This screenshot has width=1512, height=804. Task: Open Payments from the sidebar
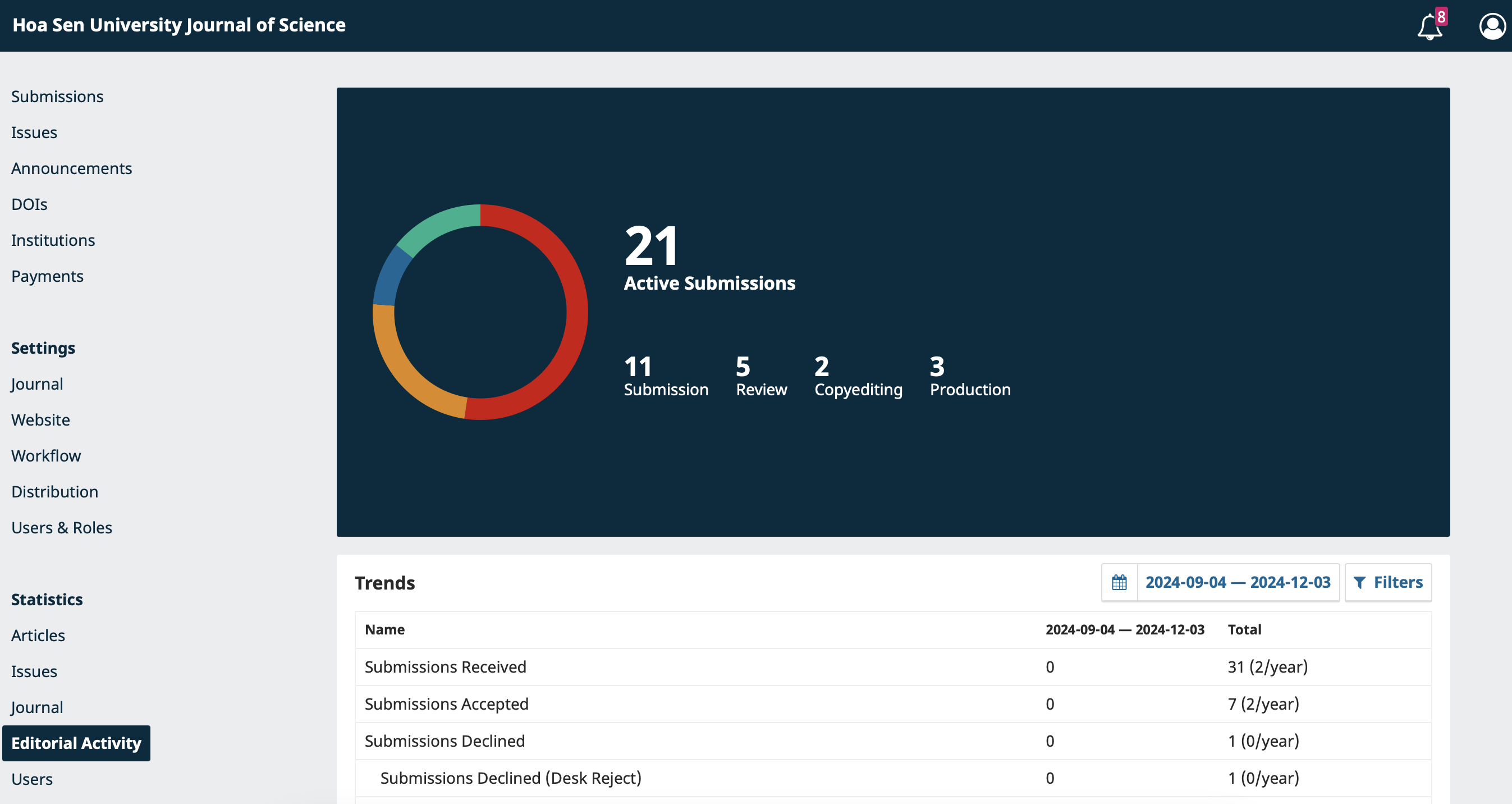[x=47, y=276]
